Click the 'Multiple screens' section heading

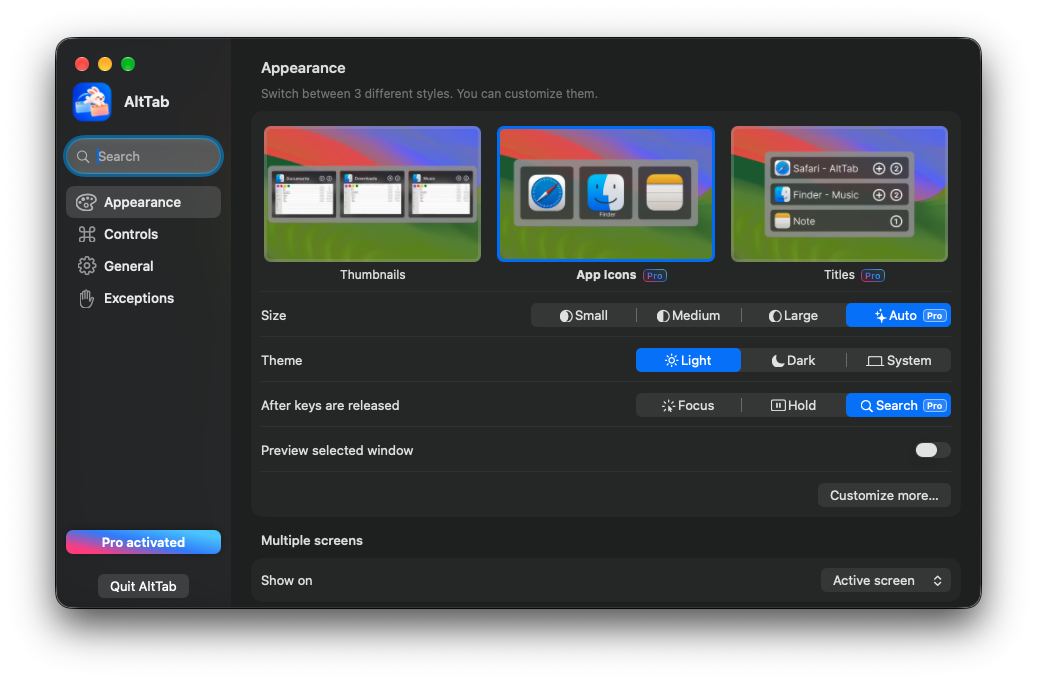312,540
